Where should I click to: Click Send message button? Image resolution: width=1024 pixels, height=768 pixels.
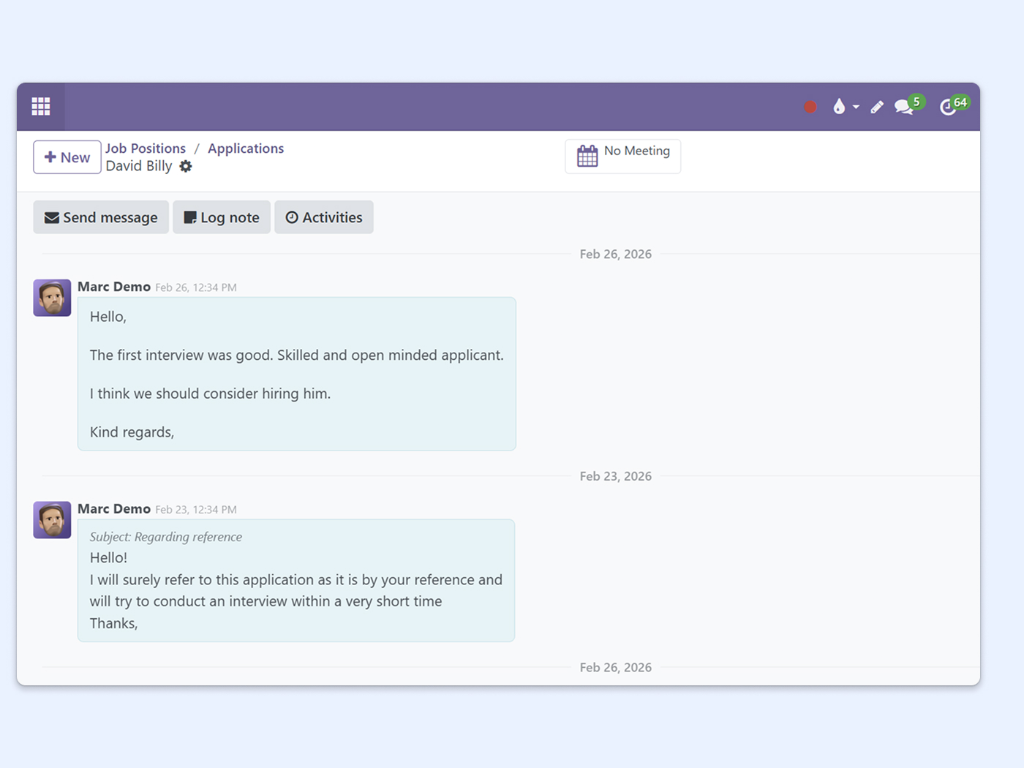(x=101, y=217)
